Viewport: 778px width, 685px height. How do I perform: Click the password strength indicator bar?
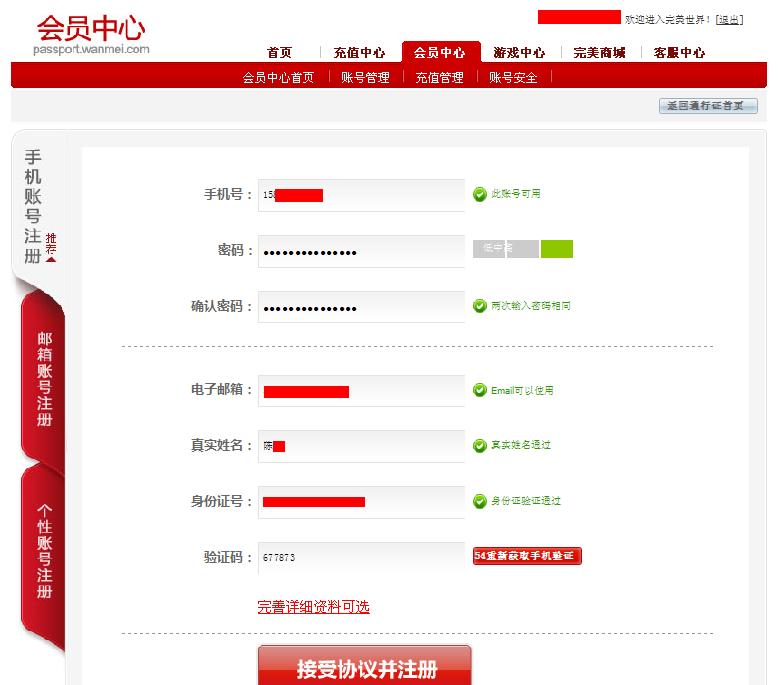(x=522, y=249)
